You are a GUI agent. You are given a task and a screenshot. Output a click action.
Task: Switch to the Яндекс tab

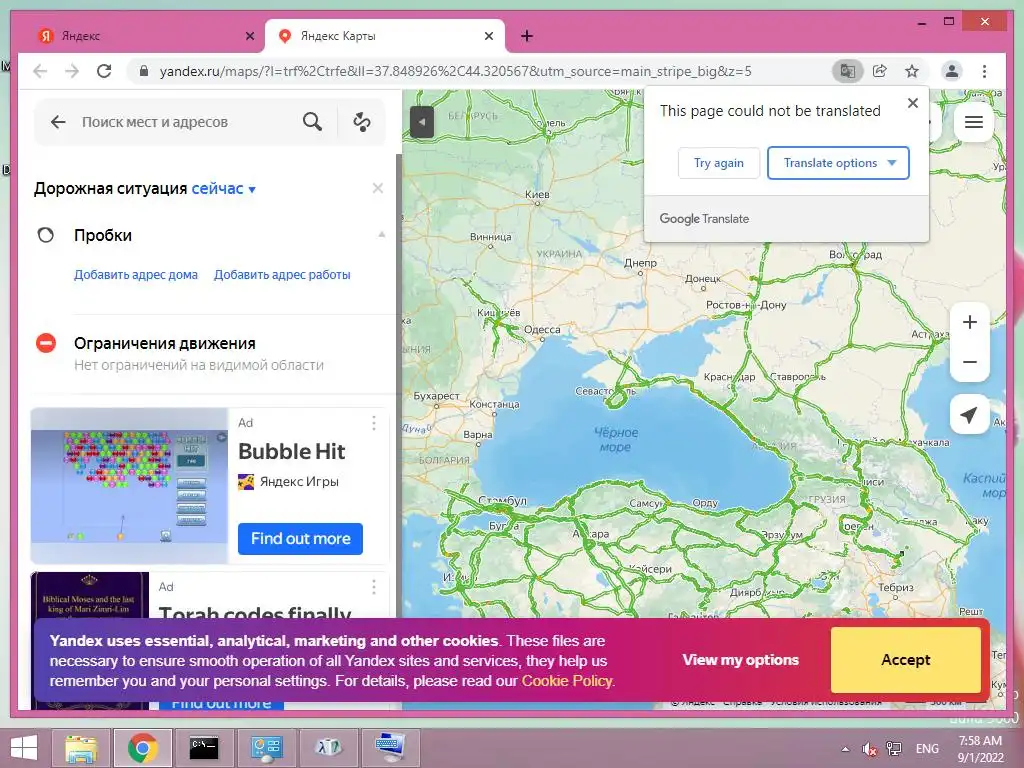click(140, 37)
